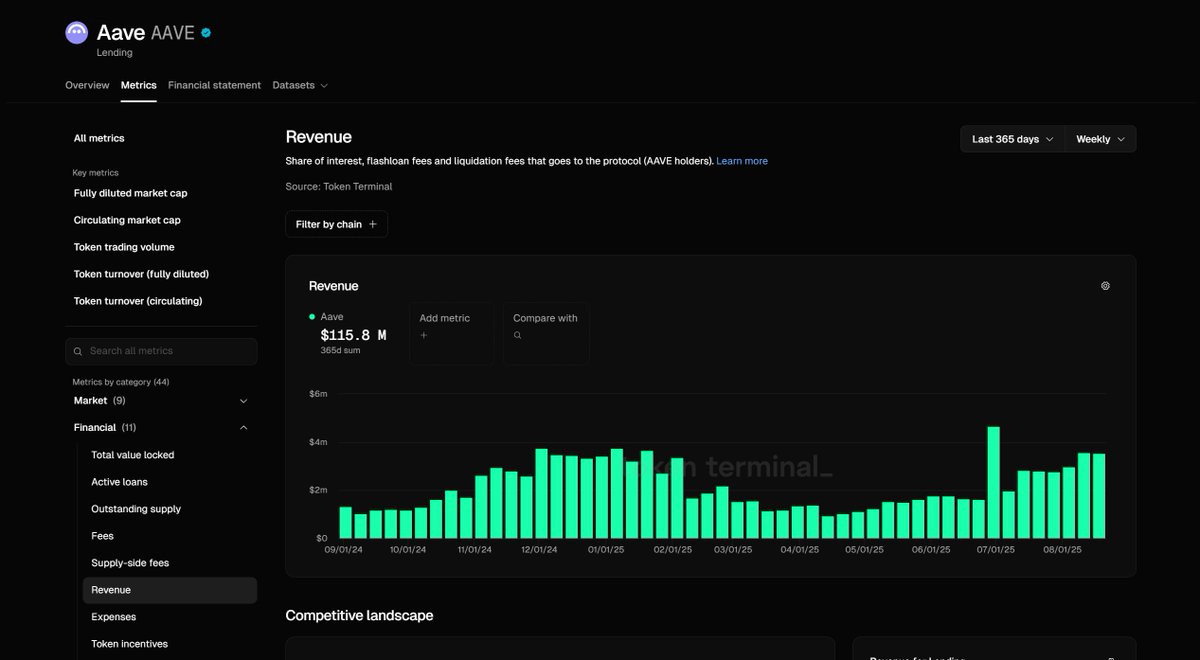Viewport: 1200px width, 660px height.
Task: Click the blue verified badge next to AAVE
Action: pos(206,33)
